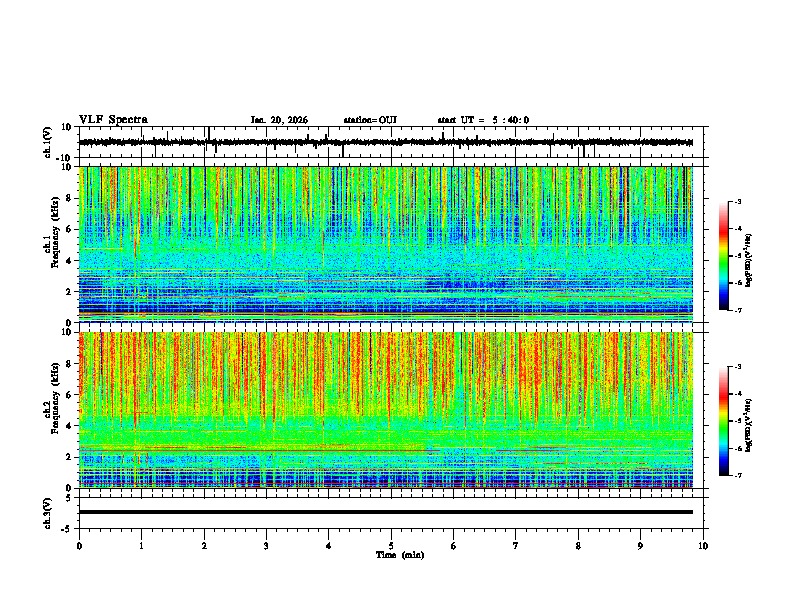The image size is (792, 612).
Task: Click the date label "Jan. 20, 2026"
Action: click(x=279, y=120)
